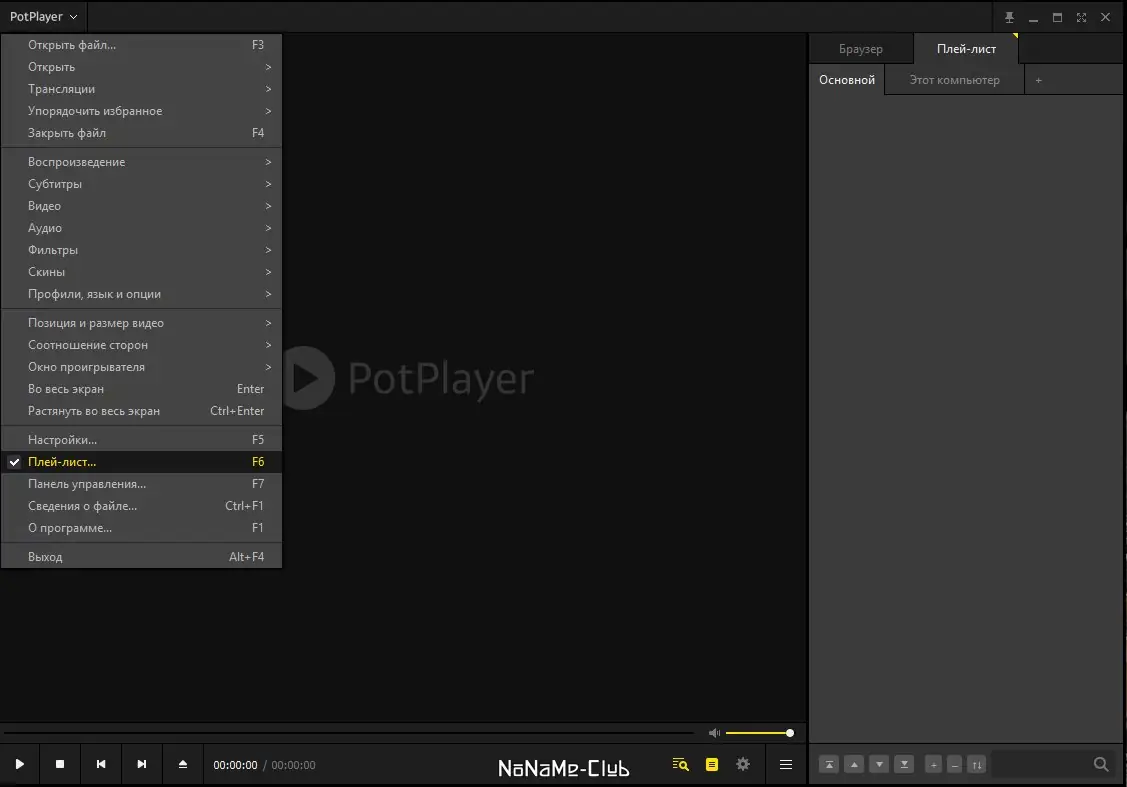
Task: Move playlist item up
Action: click(x=854, y=765)
